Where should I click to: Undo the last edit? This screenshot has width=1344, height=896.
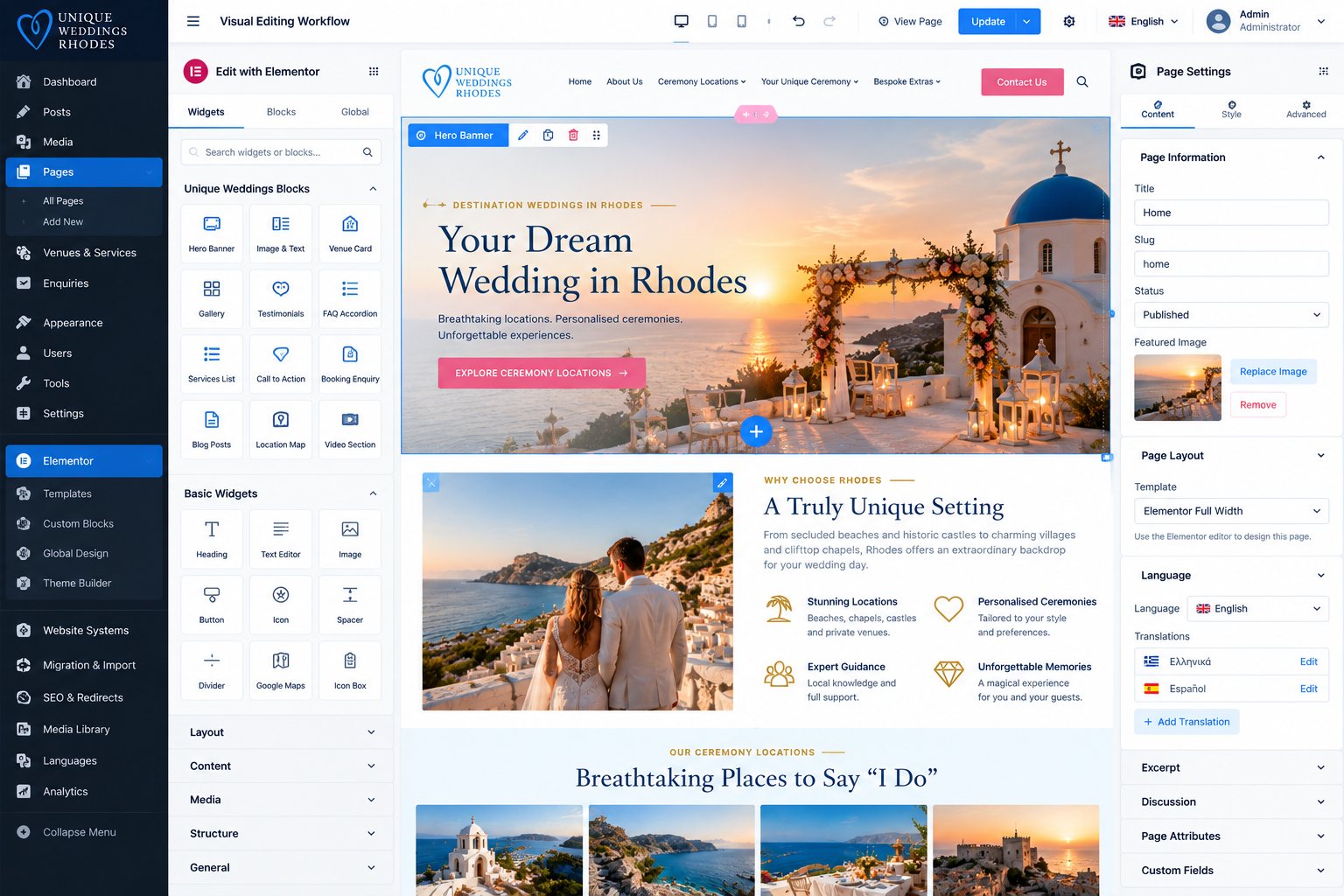(799, 21)
